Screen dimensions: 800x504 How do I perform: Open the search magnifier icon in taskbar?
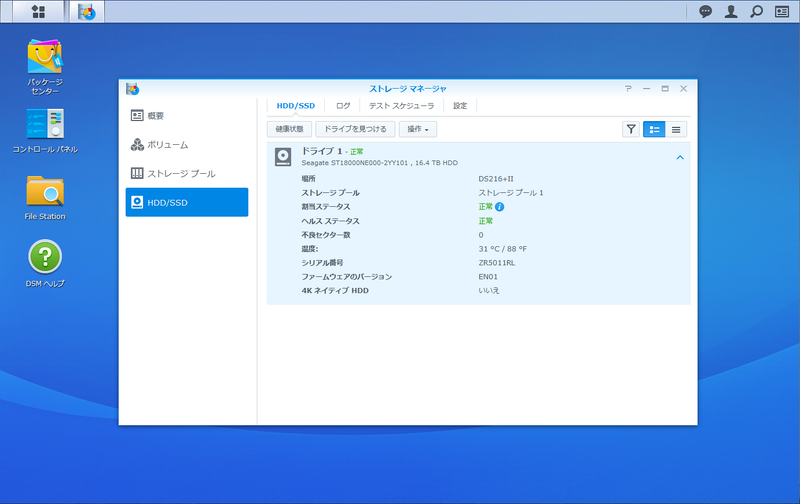tap(757, 11)
